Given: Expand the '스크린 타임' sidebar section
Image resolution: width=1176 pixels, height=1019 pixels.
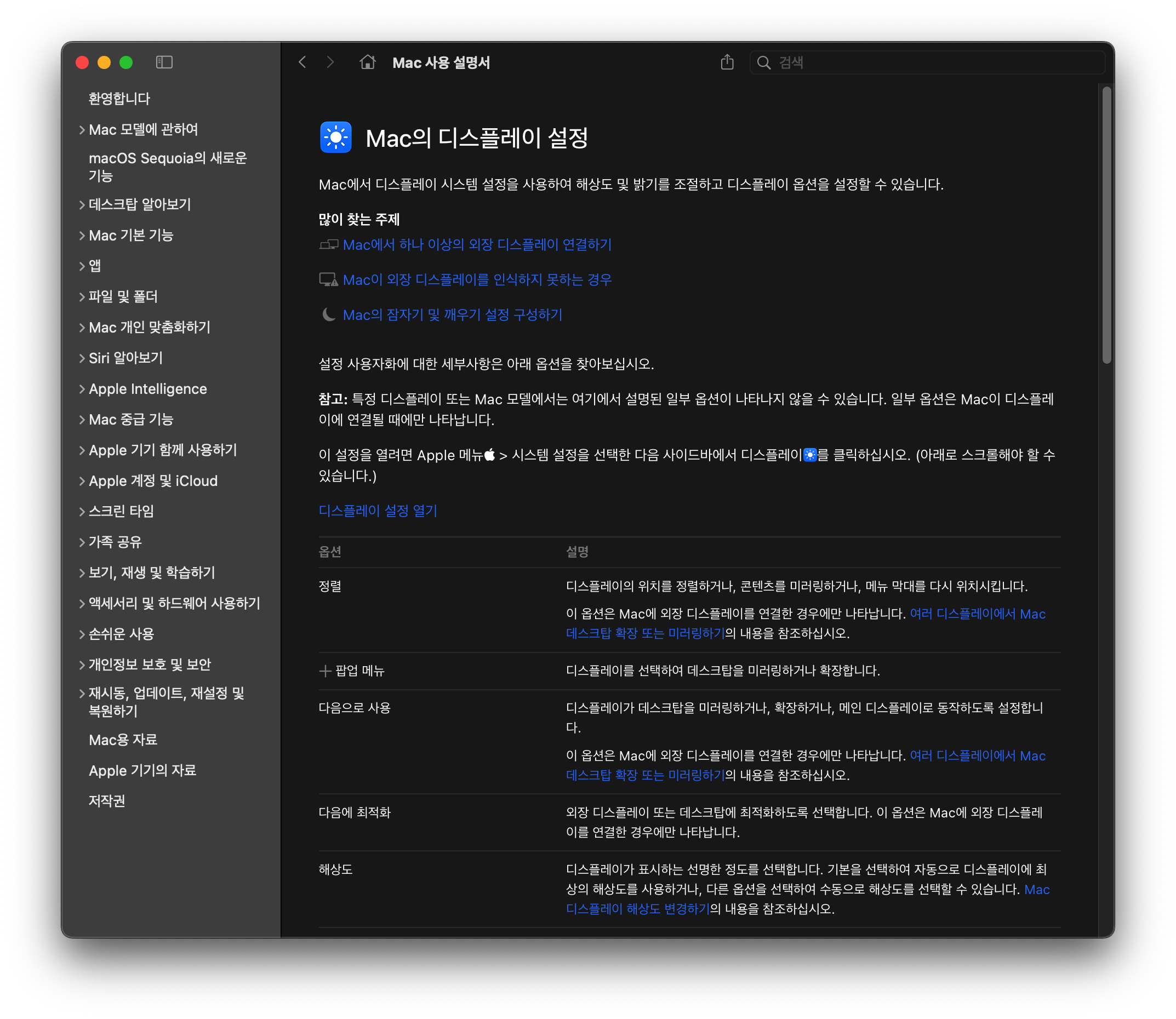Looking at the screenshot, I should coord(82,512).
